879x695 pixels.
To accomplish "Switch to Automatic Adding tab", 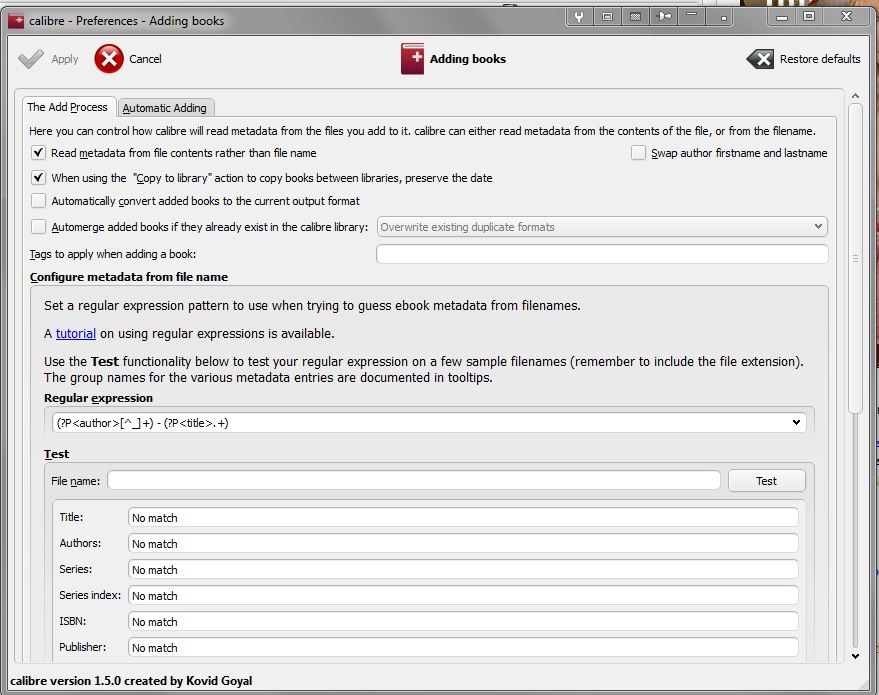I will (x=165, y=108).
